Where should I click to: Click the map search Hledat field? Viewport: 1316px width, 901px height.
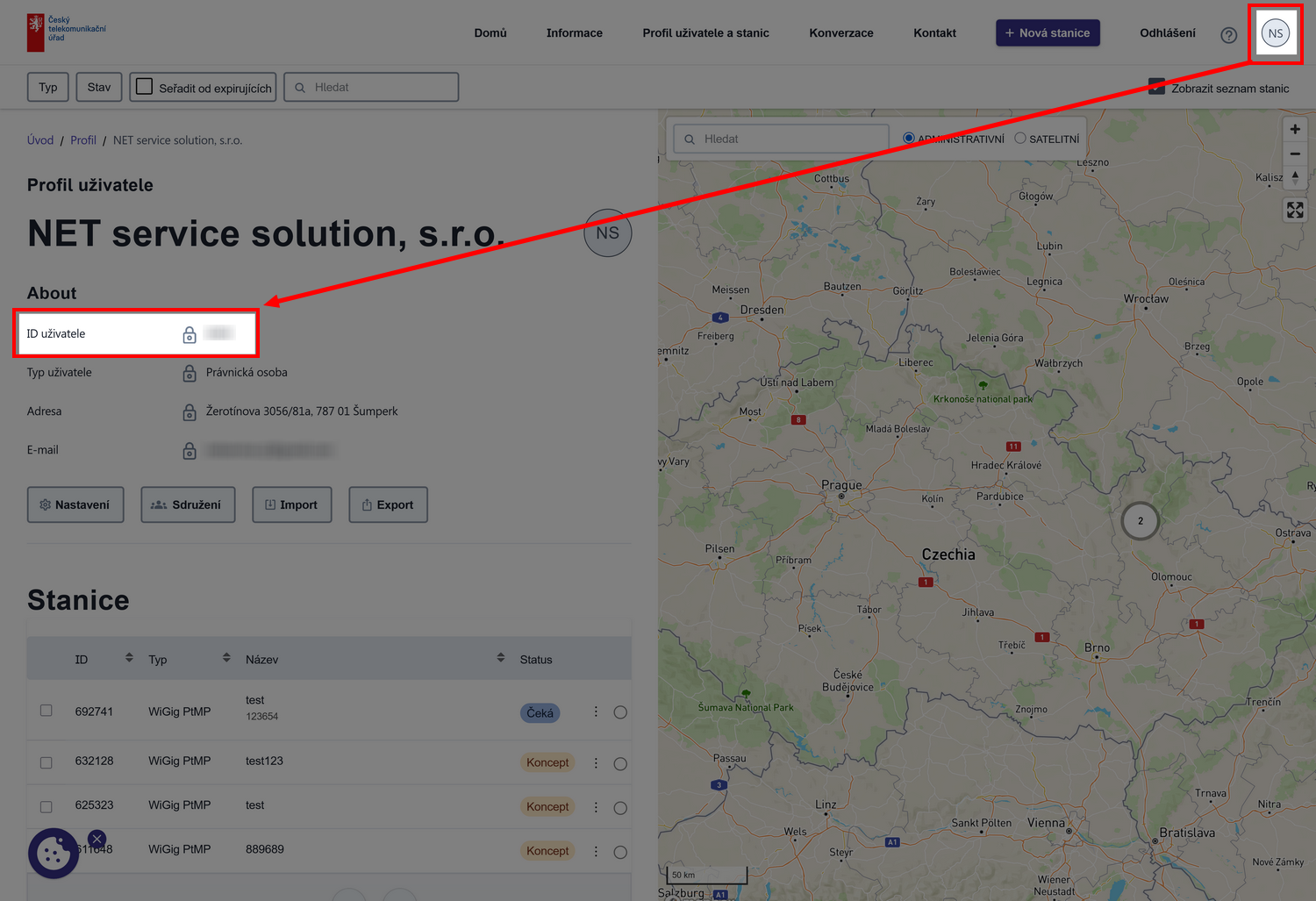tap(781, 139)
